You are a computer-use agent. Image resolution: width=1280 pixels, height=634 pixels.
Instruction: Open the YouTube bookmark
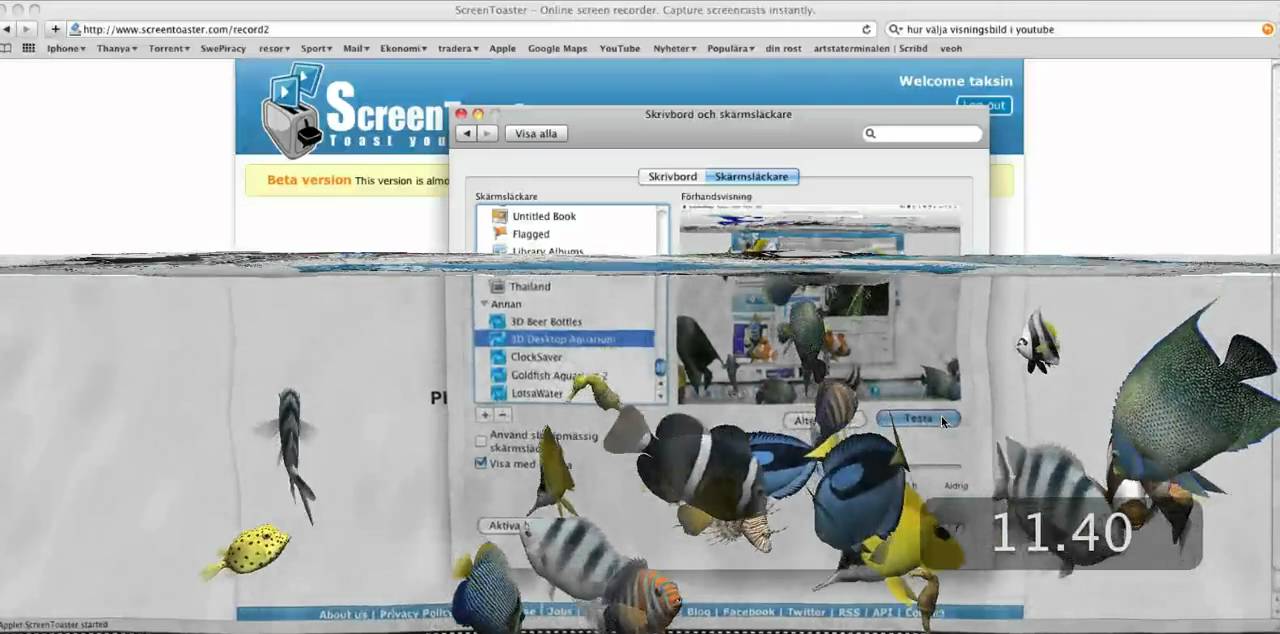pos(620,48)
